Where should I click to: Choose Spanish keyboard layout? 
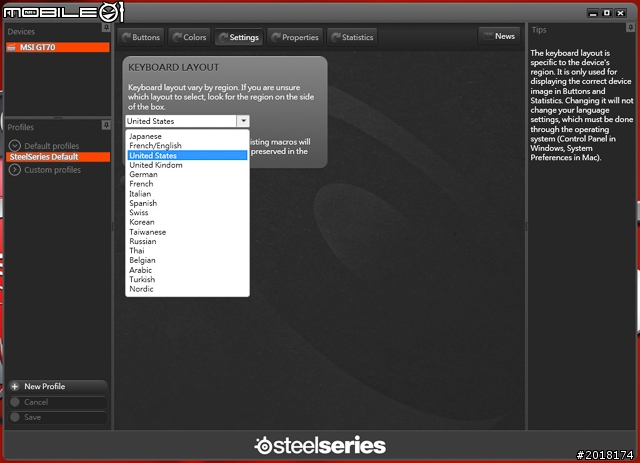tap(187, 203)
